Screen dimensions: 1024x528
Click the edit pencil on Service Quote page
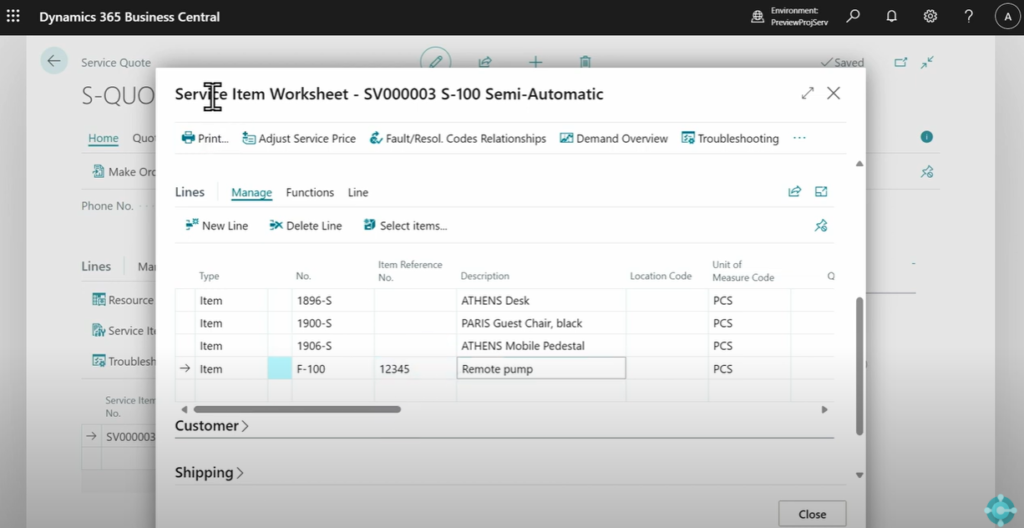point(436,62)
